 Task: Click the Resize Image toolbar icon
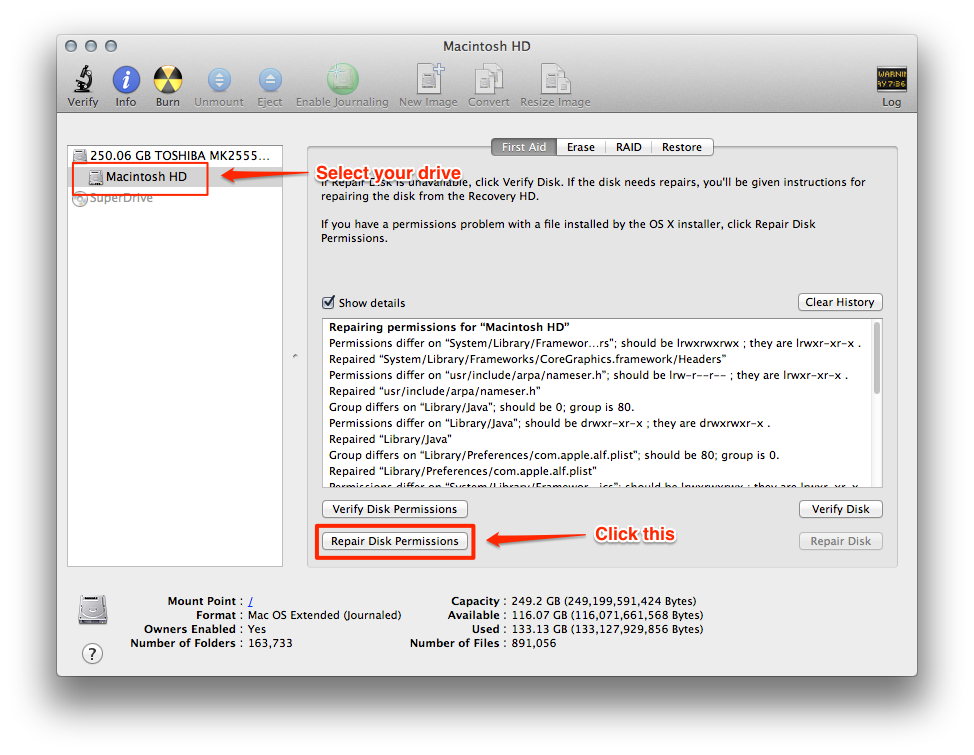point(555,80)
